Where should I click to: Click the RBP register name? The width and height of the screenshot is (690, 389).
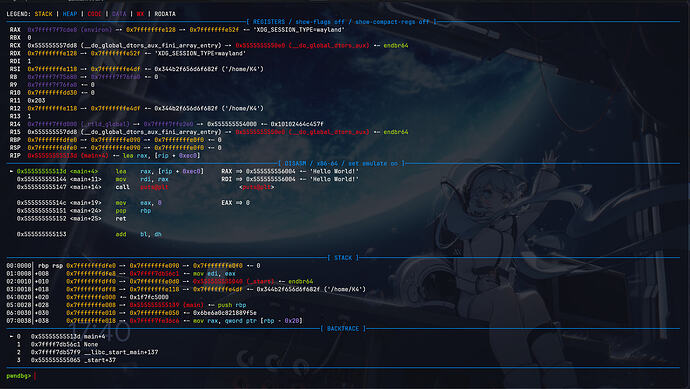pos(15,140)
